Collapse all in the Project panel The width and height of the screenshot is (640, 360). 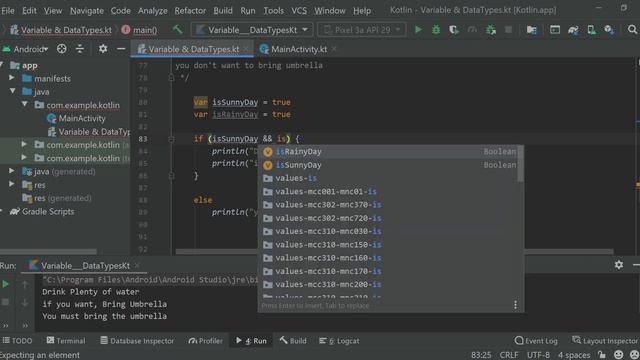click(x=80, y=49)
